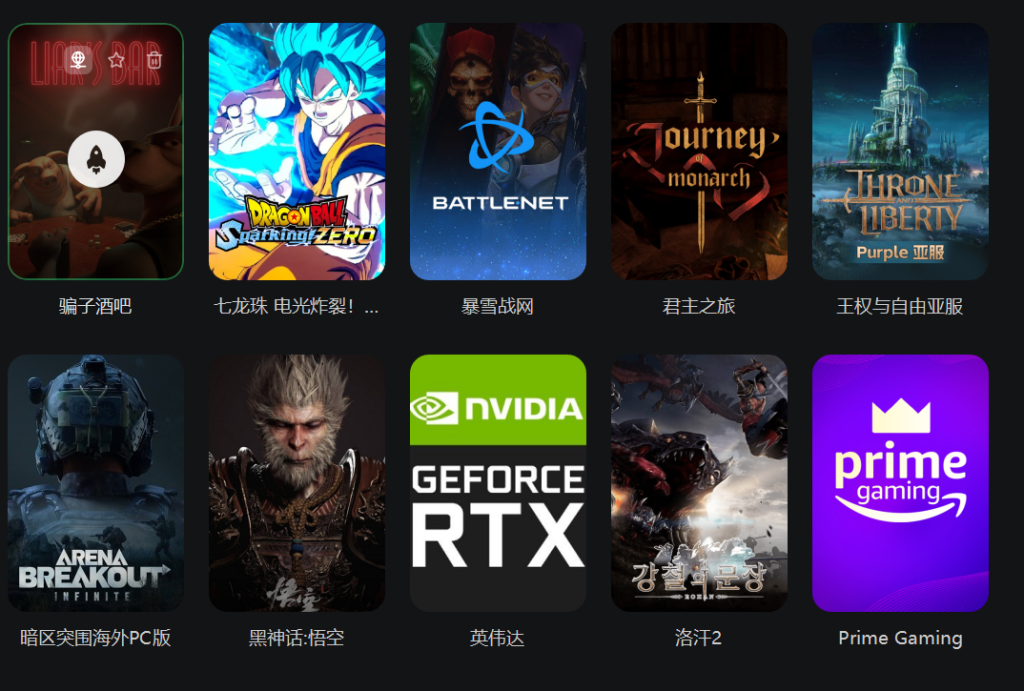Open the Throne and Liberty Purple card
The image size is (1024, 691).
click(x=901, y=152)
